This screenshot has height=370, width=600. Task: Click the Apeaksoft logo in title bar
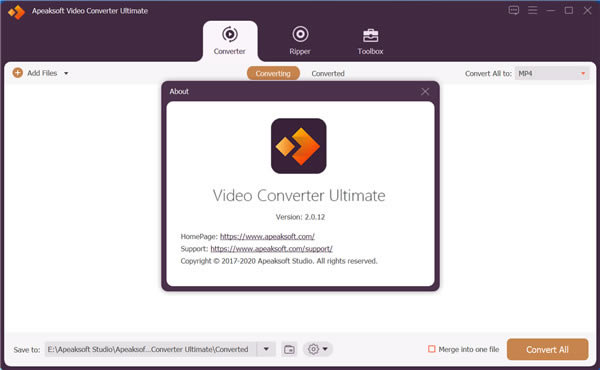point(16,12)
